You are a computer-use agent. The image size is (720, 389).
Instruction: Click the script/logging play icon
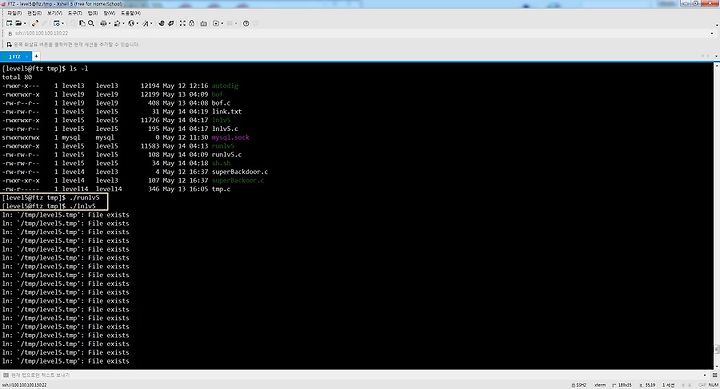(x=216, y=23)
